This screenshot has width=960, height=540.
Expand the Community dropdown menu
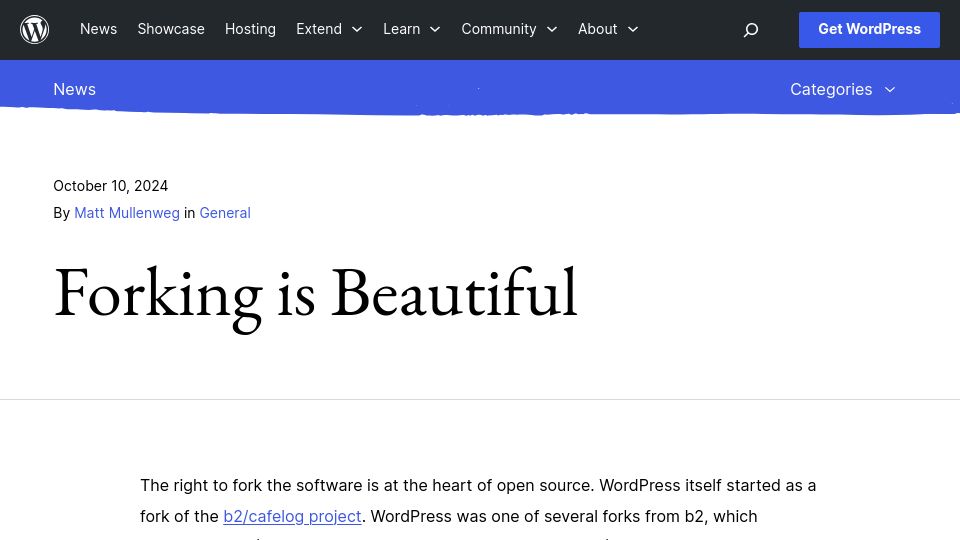pos(509,29)
